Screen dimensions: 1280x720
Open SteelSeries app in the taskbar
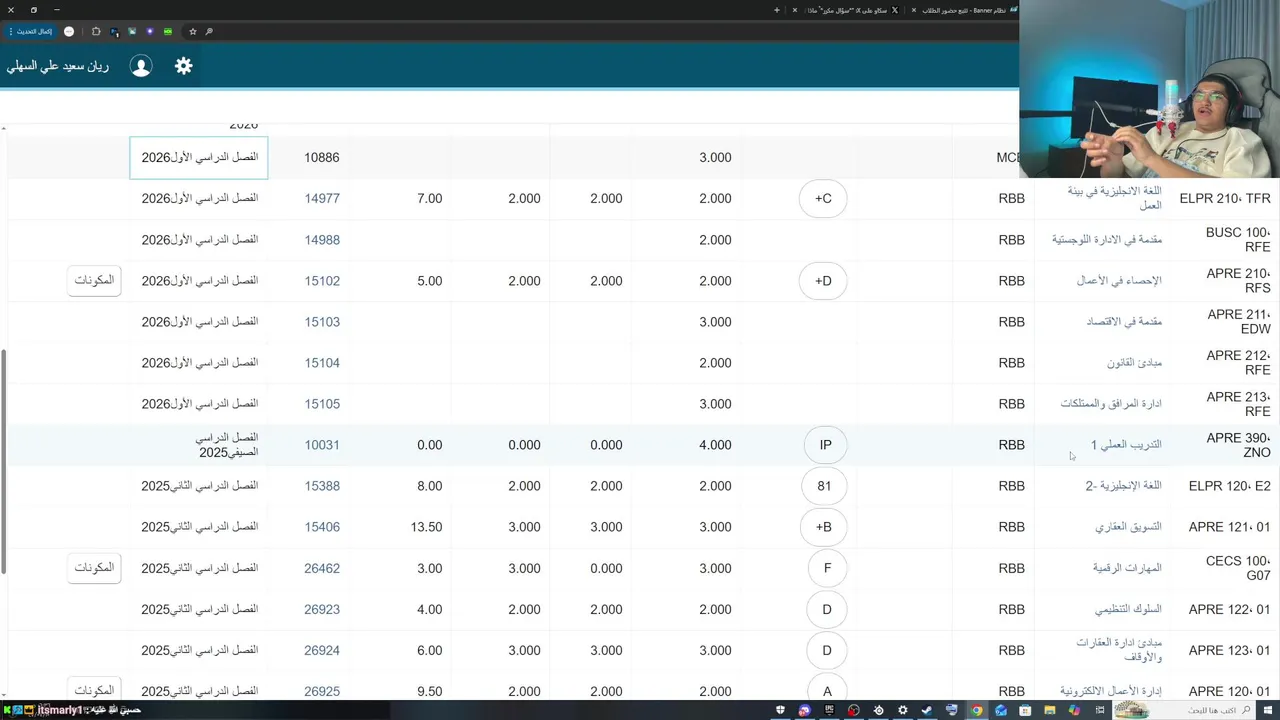point(879,710)
